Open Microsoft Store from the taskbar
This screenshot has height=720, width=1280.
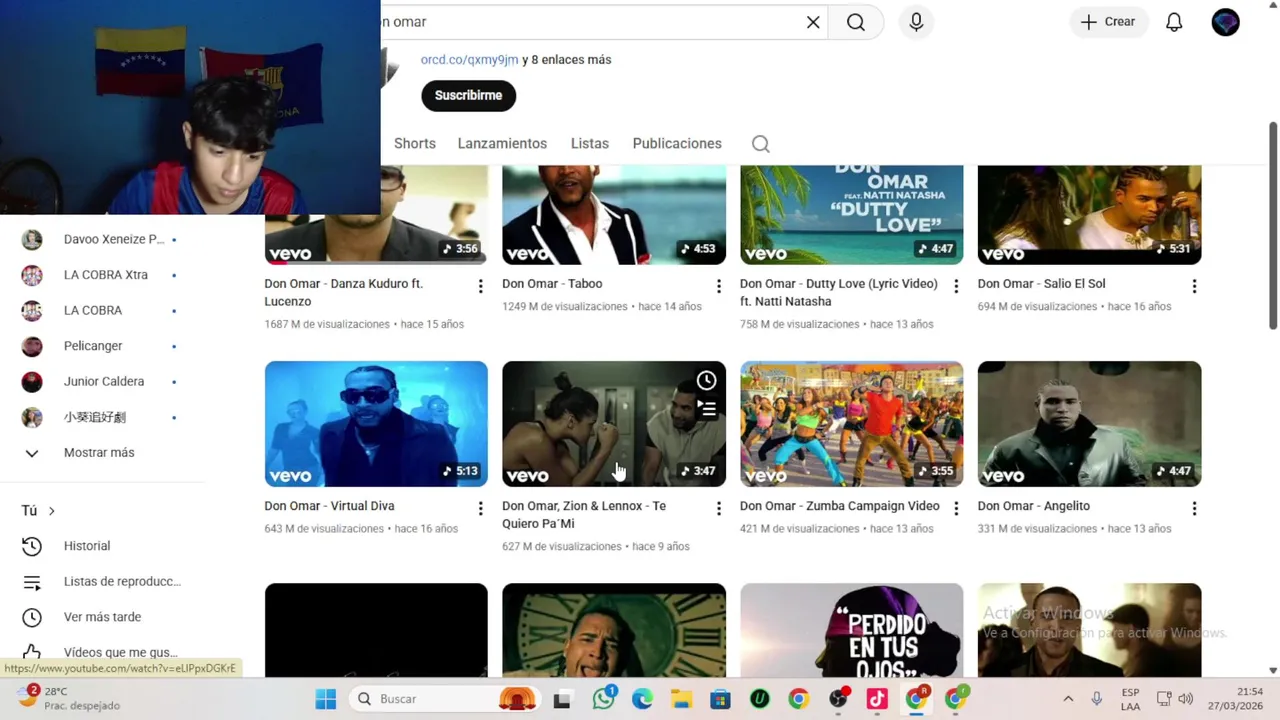(720, 699)
